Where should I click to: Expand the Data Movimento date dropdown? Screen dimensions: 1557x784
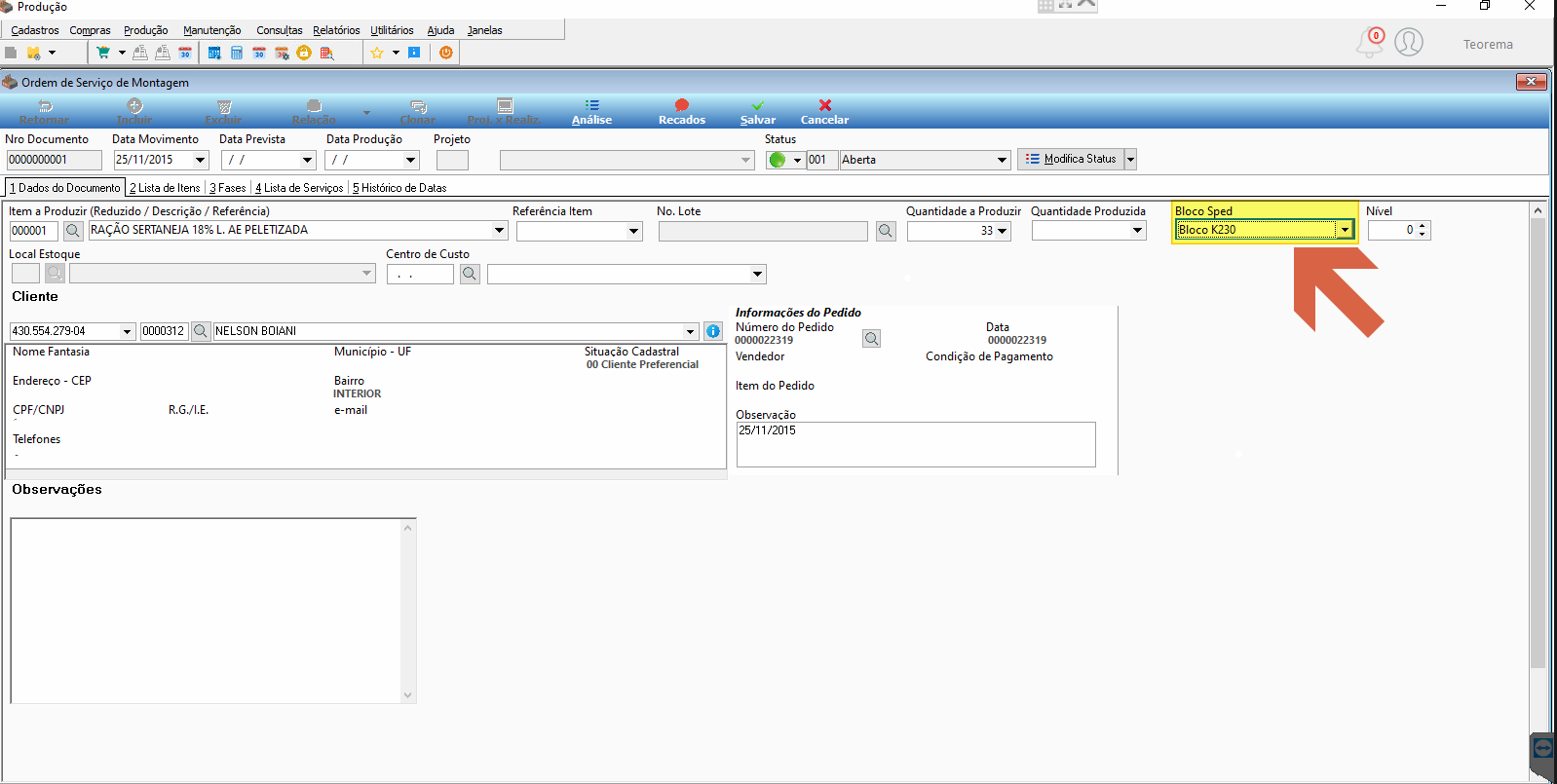201,160
